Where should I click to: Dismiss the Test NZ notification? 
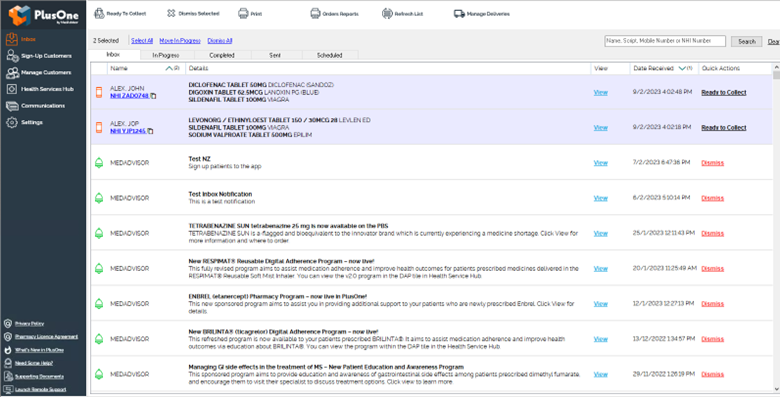pyautogui.click(x=712, y=163)
